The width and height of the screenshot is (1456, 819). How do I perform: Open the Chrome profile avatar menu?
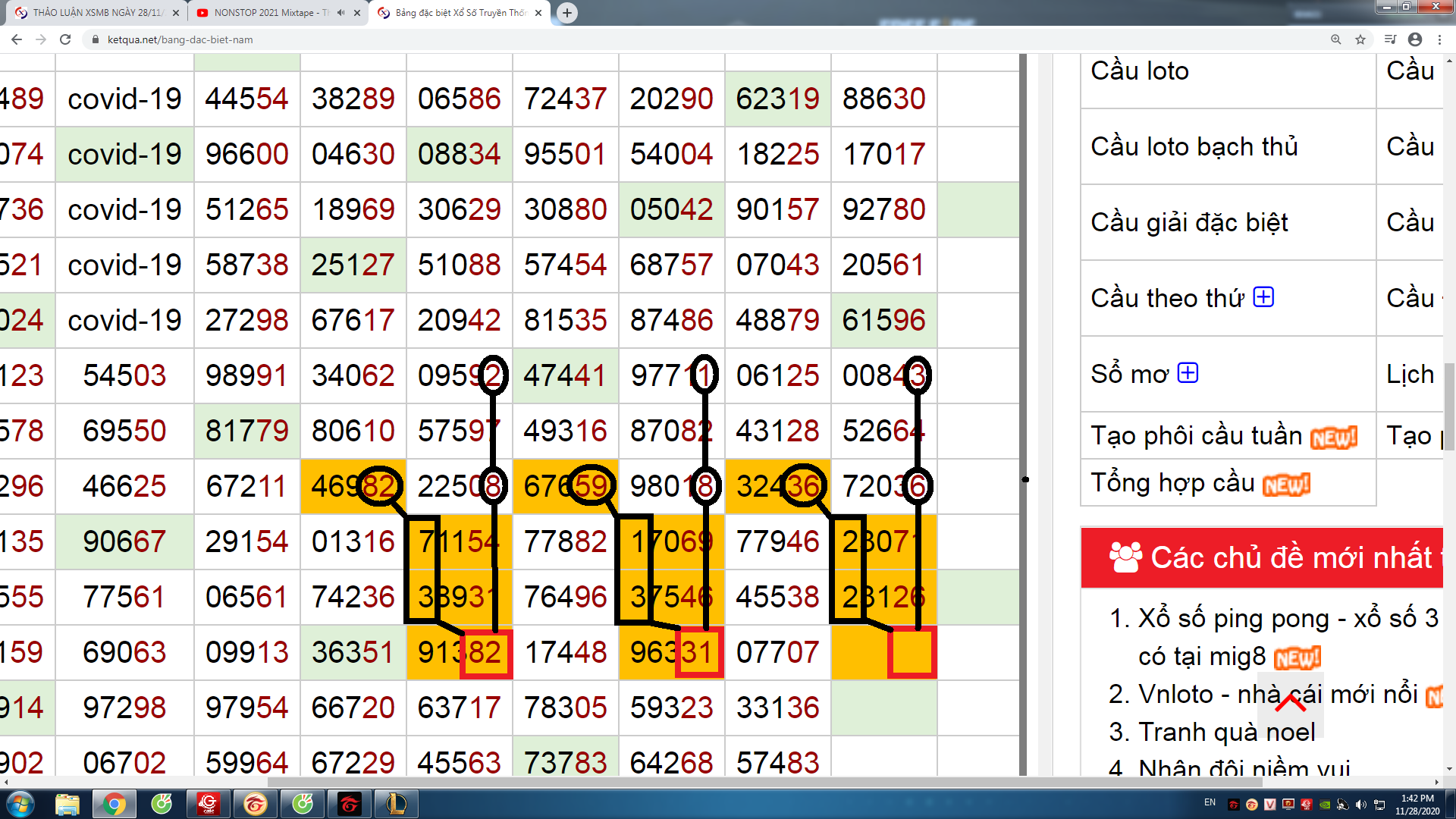1415,39
